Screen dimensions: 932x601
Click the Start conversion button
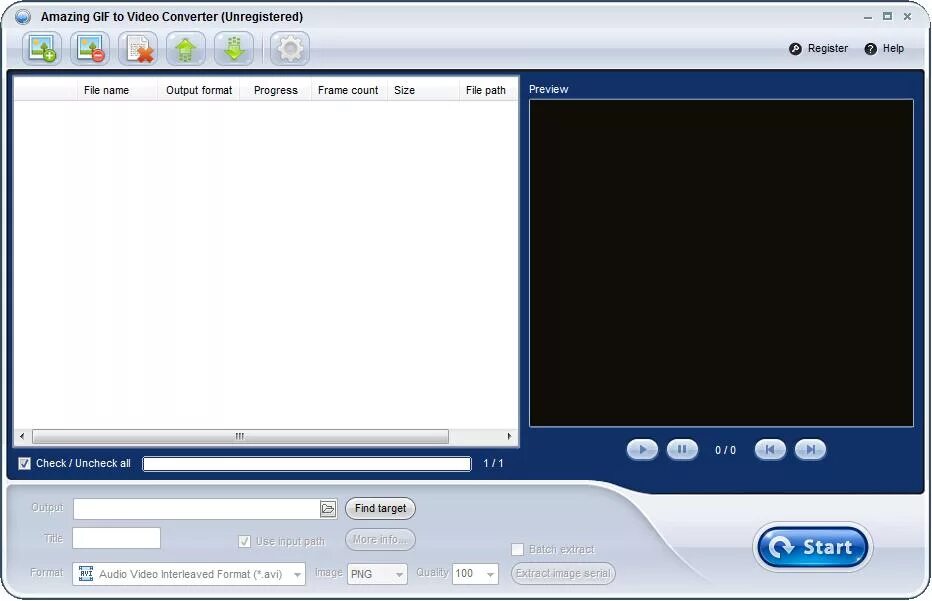pos(813,547)
